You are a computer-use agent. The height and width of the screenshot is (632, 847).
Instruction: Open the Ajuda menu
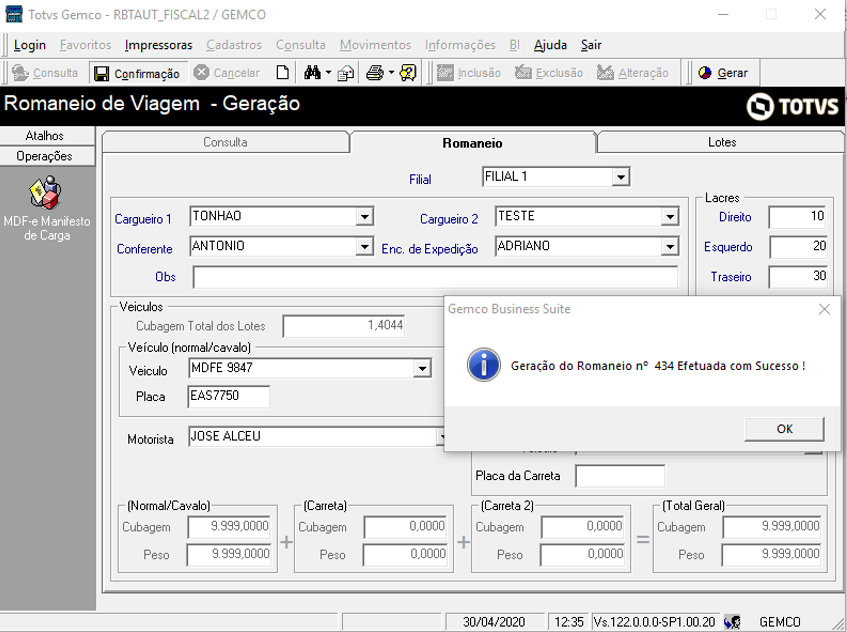tap(550, 45)
